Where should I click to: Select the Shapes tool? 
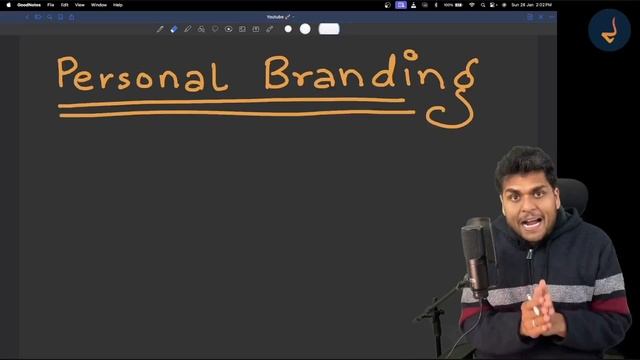point(201,29)
